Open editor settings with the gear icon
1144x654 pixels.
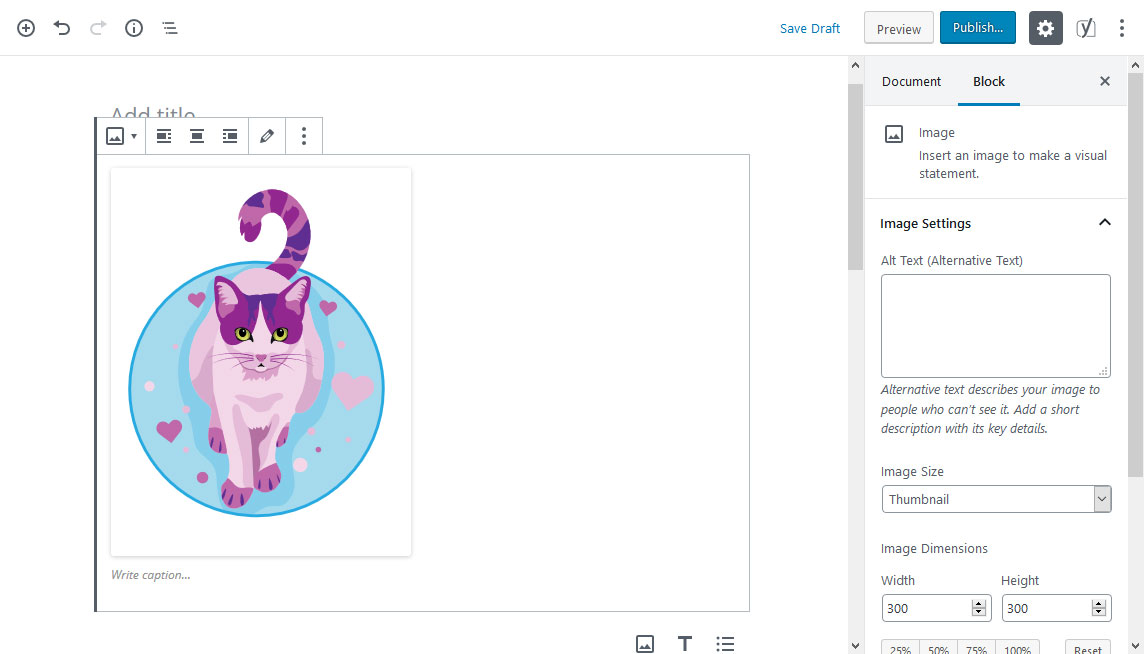tap(1045, 28)
